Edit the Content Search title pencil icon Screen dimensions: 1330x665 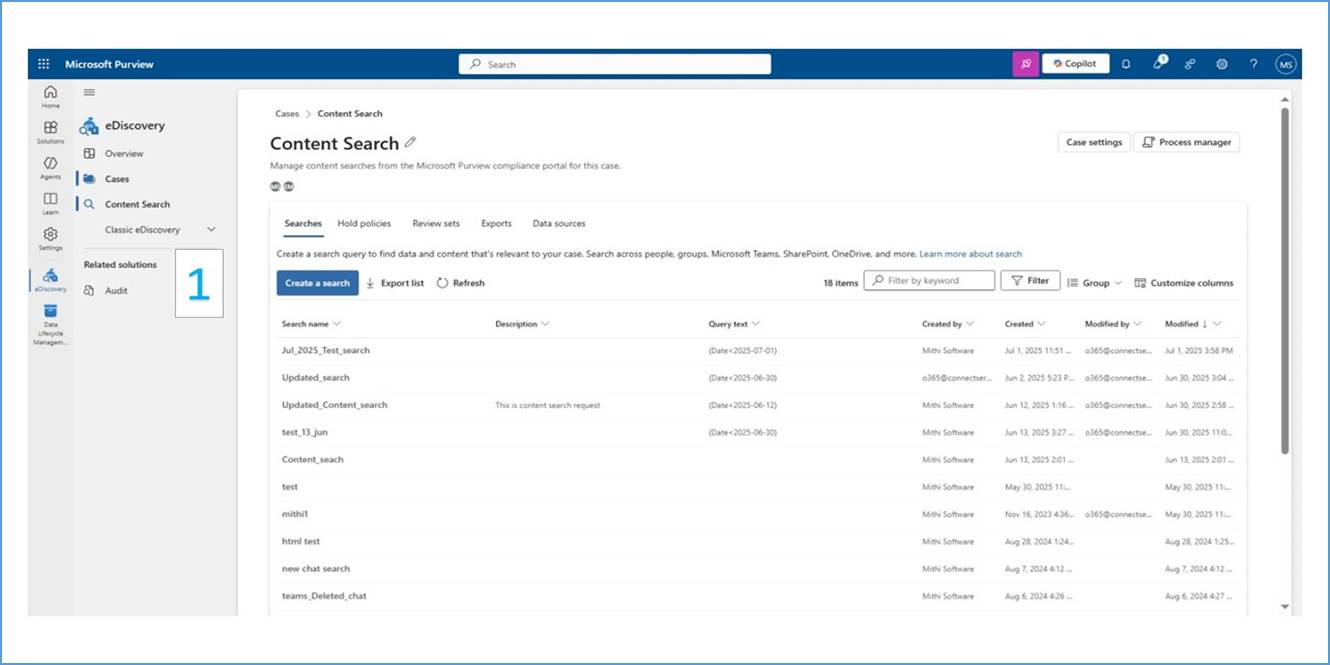410,143
